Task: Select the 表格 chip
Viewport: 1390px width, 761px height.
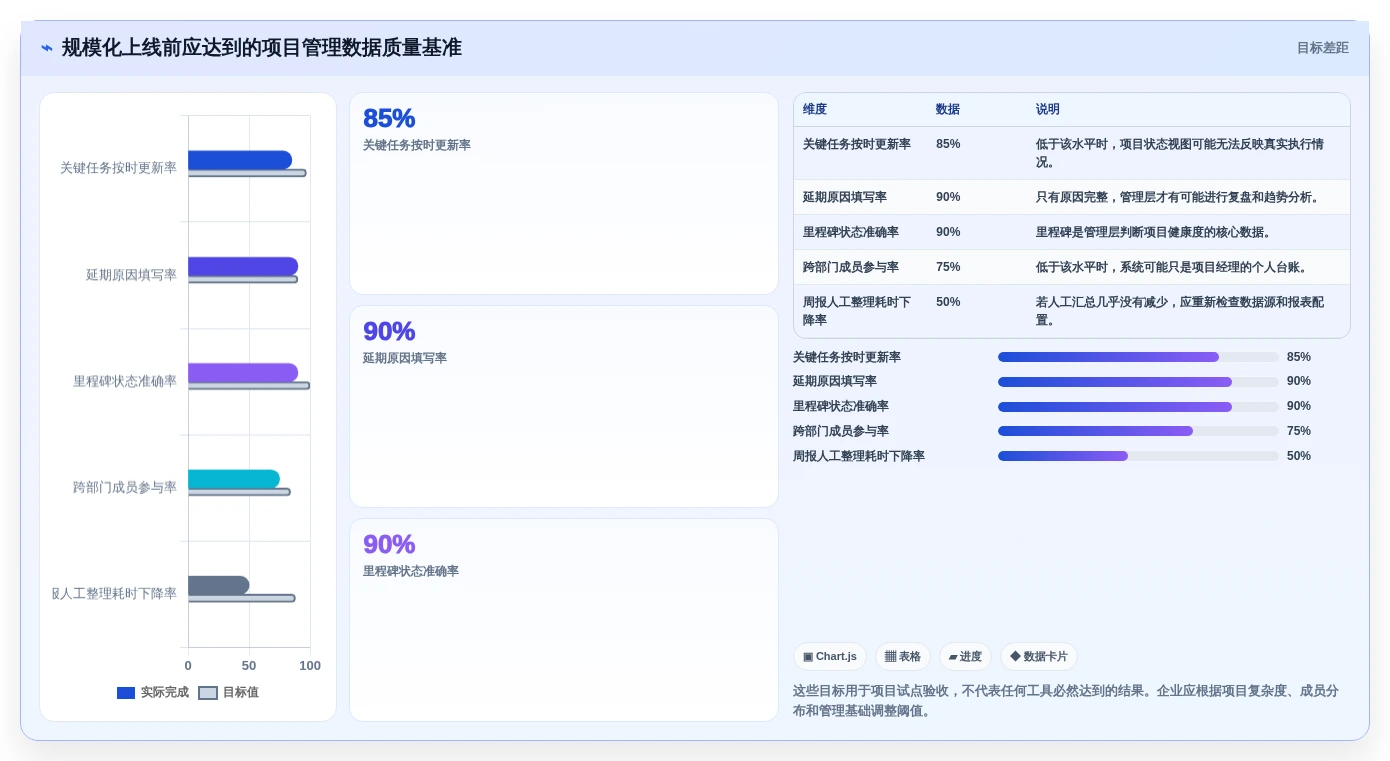Action: tap(903, 657)
